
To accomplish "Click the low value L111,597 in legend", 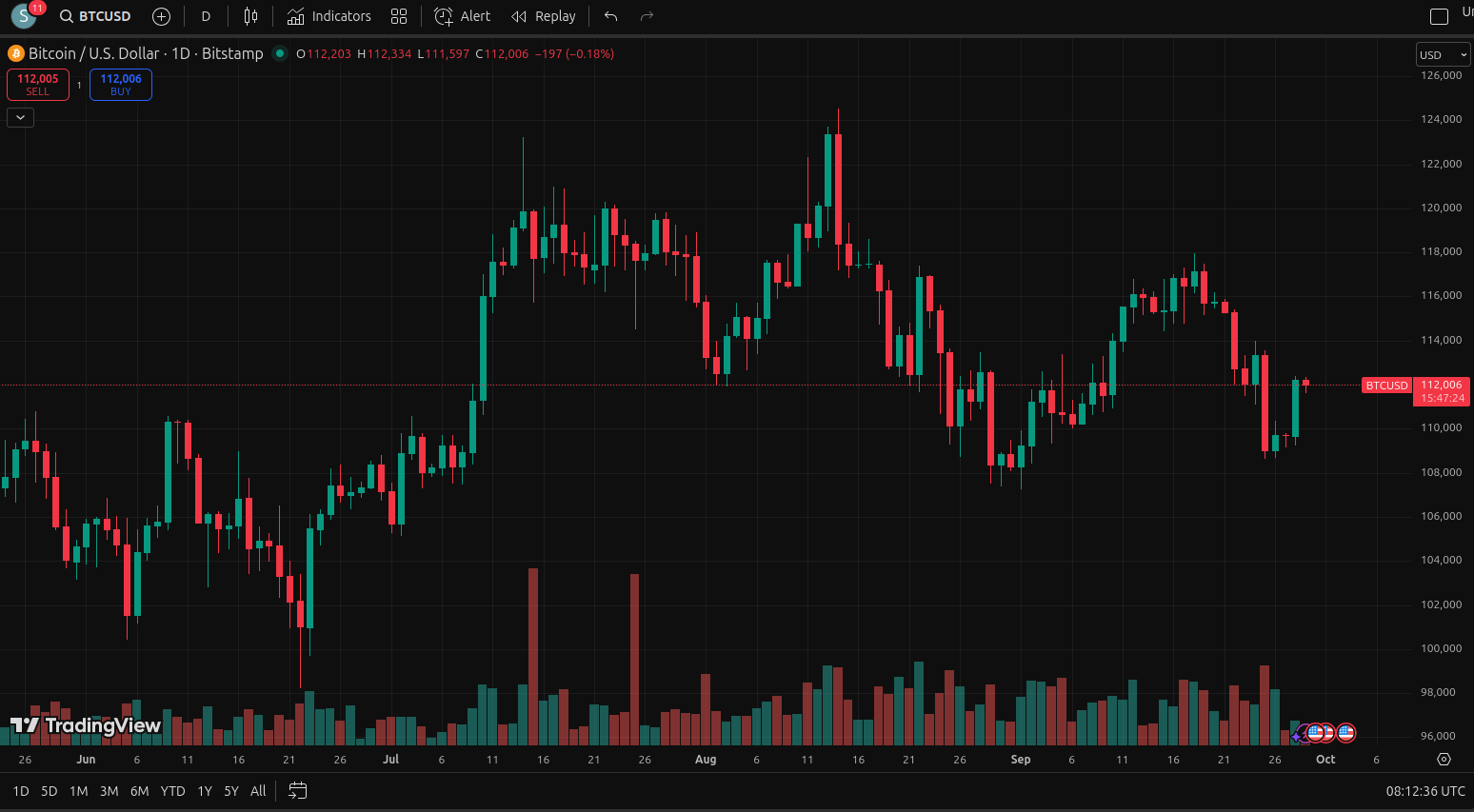I will [x=444, y=54].
